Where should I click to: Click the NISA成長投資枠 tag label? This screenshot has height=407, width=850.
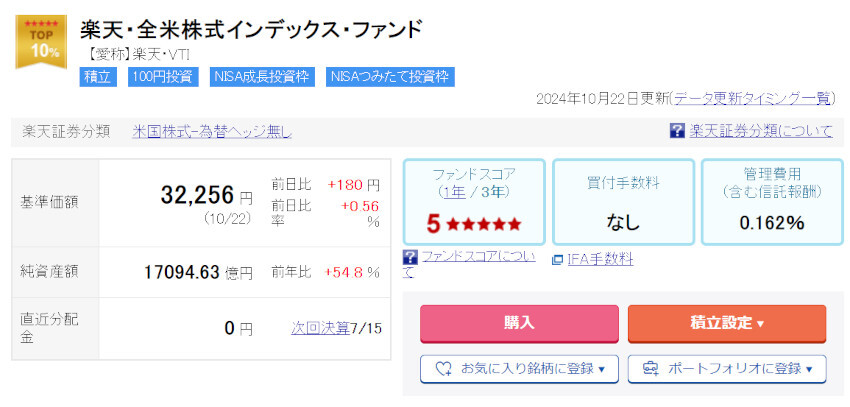pyautogui.click(x=262, y=76)
